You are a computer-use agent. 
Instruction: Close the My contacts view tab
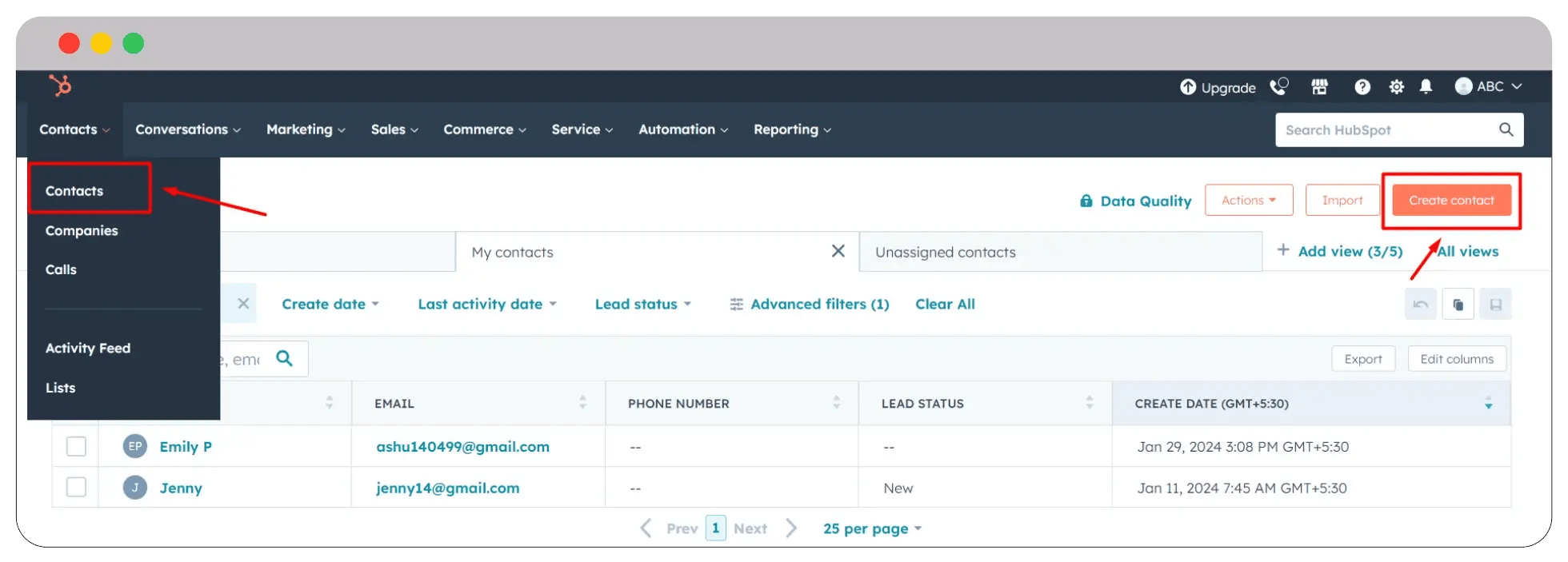click(x=838, y=251)
